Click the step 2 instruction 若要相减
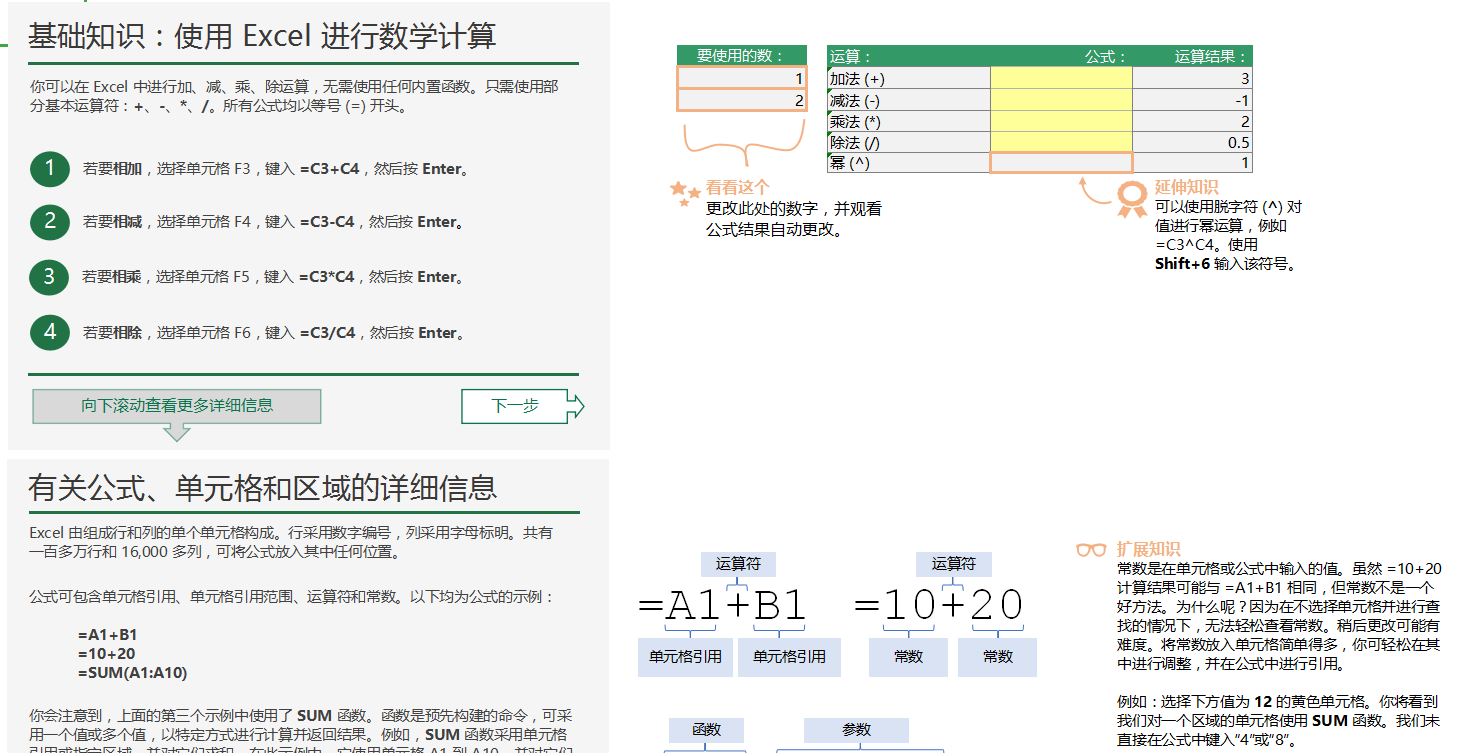This screenshot has width=1474, height=753. coord(275,222)
